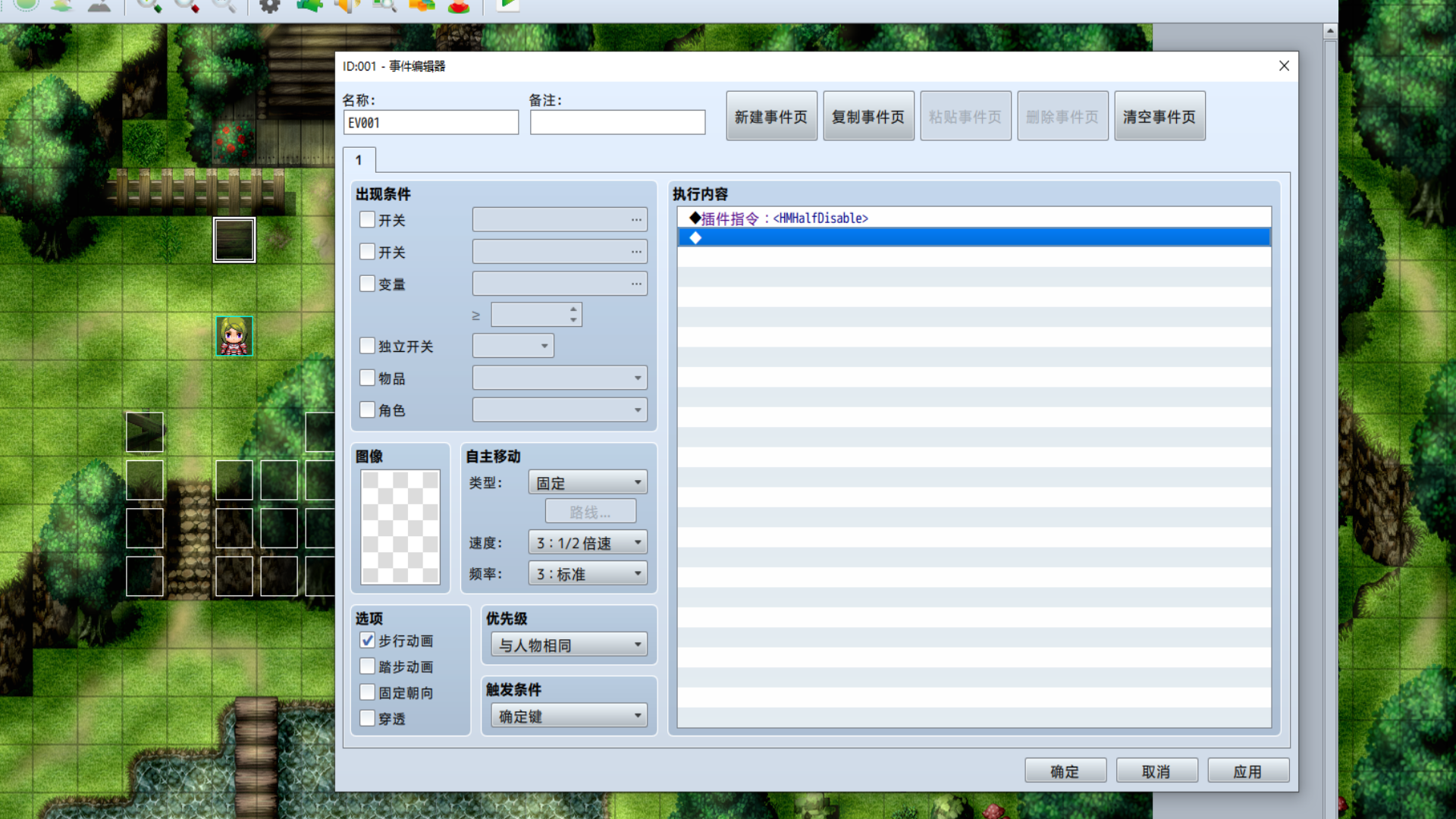Open the Sound Test speaker icon
Screen dimensions: 1456x819
(x=347, y=6)
